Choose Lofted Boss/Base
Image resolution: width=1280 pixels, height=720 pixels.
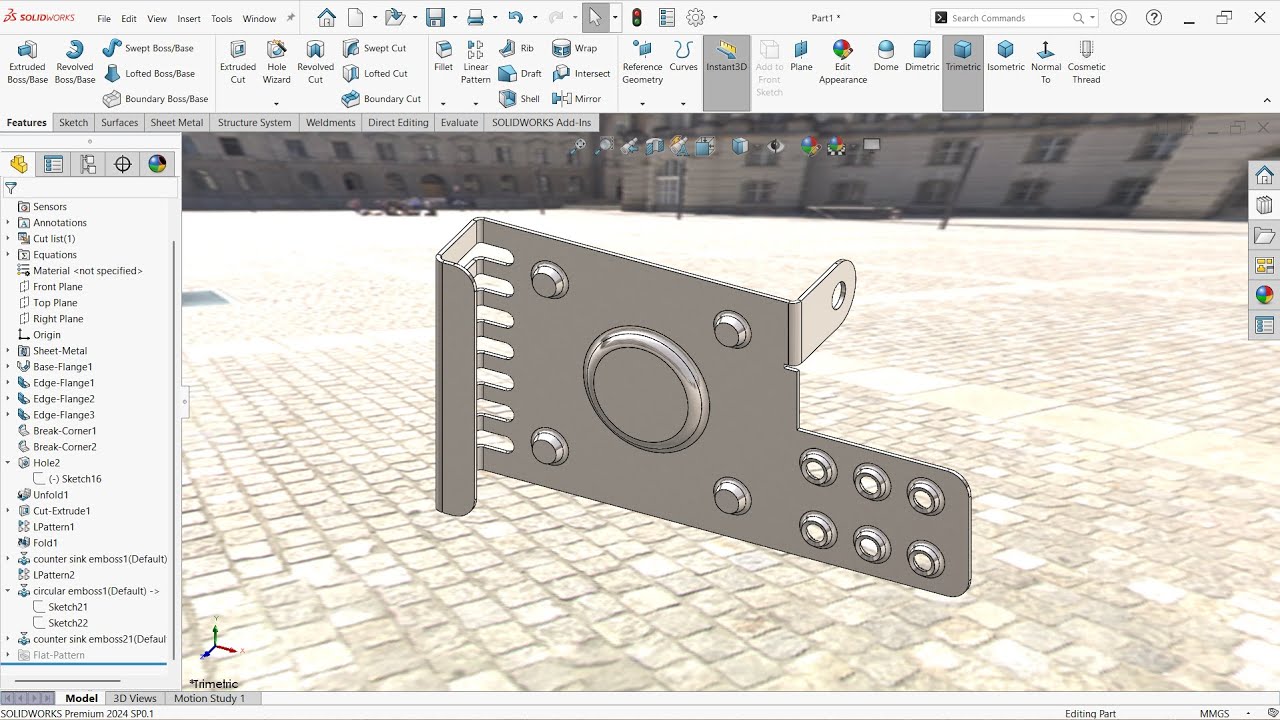(x=148, y=73)
